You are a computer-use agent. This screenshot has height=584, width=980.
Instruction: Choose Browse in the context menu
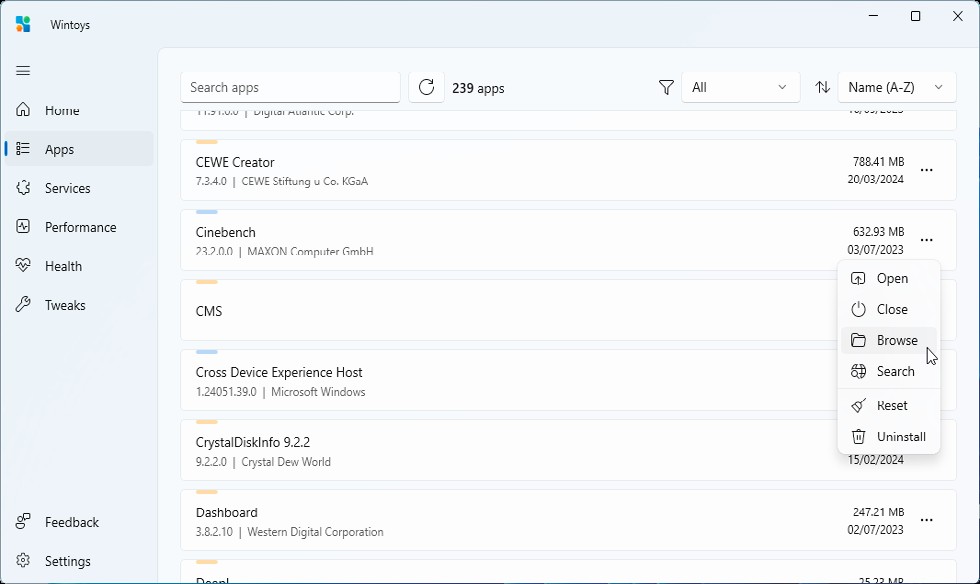coord(889,340)
